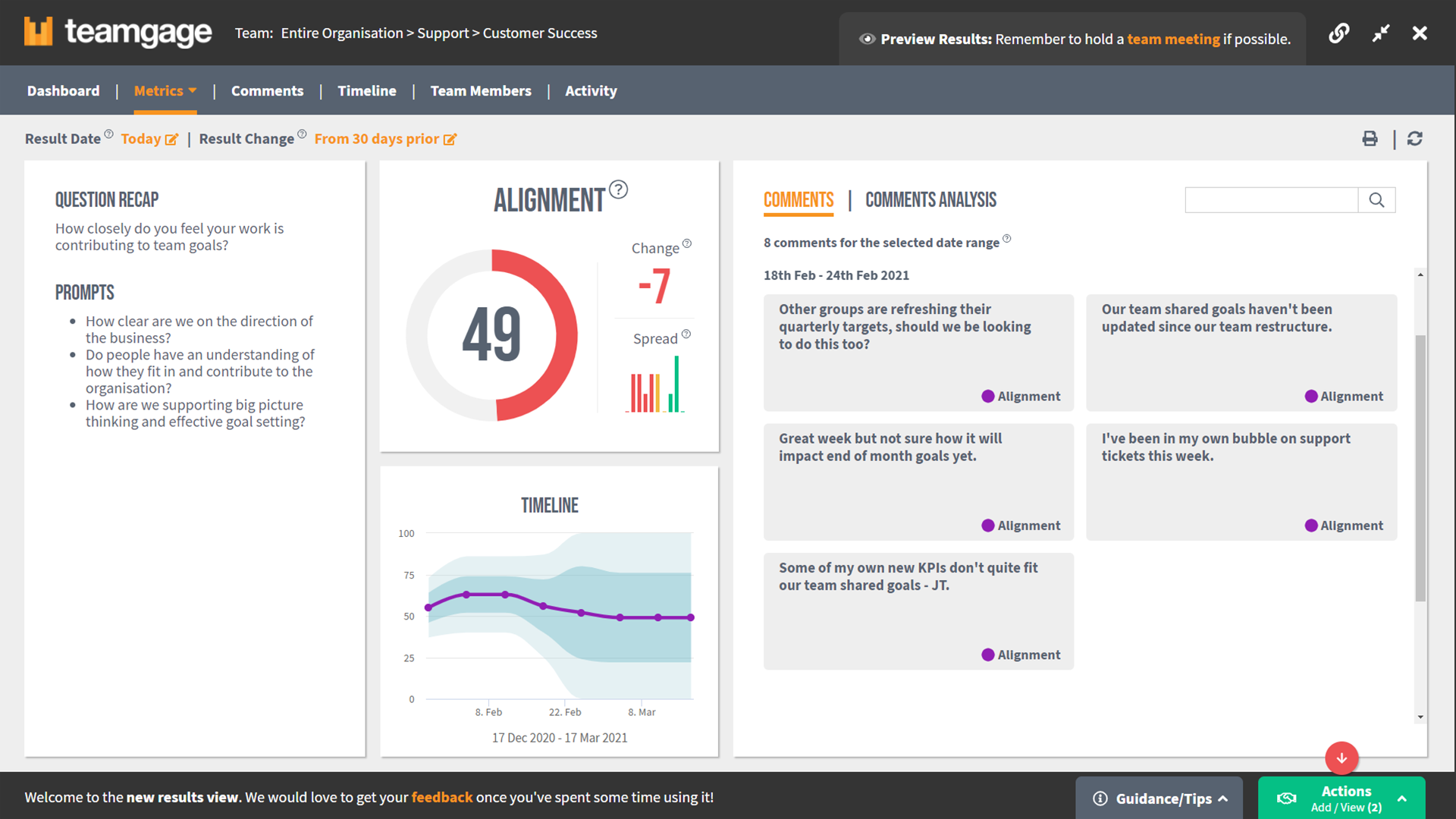The height and width of the screenshot is (819, 1456).
Task: Edit the Result Date Today setting
Action: pyautogui.click(x=149, y=139)
